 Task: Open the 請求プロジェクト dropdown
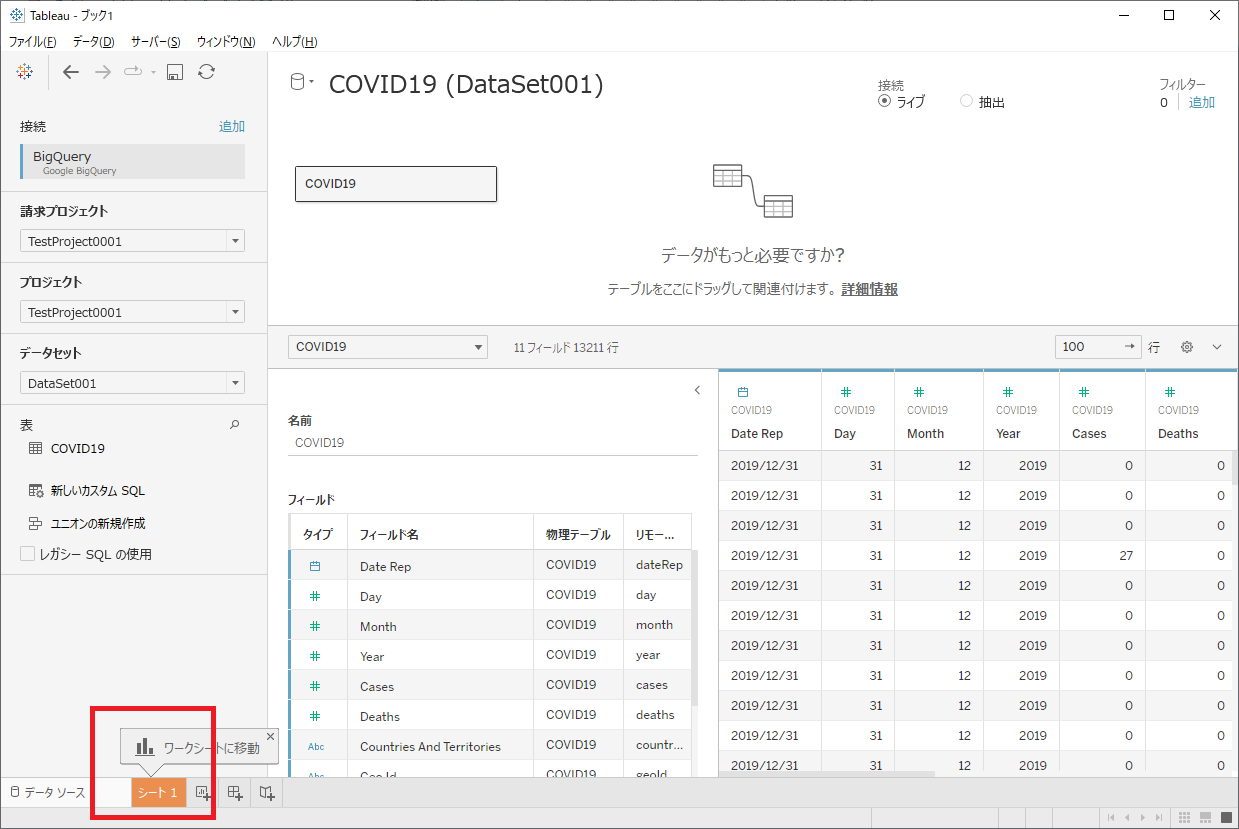(132, 241)
